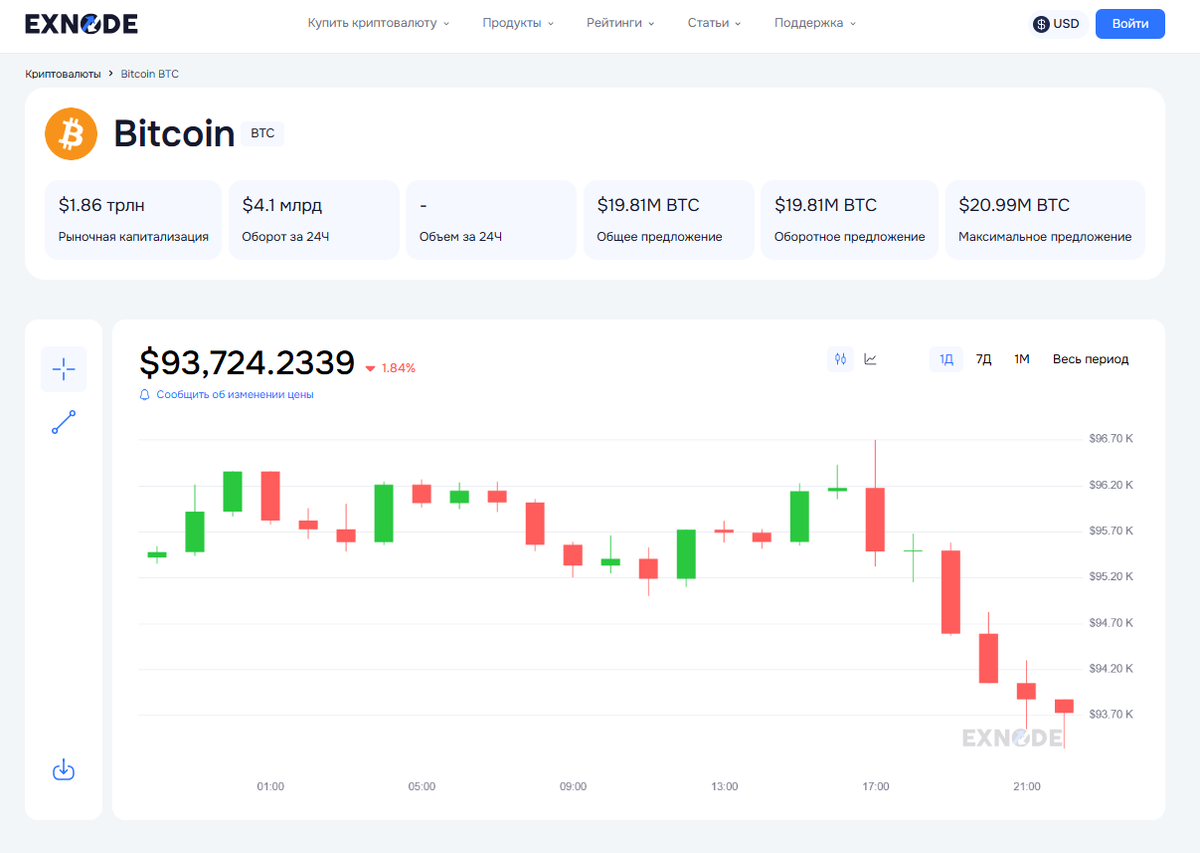Switch to candlestick chart view
This screenshot has height=853, width=1200.
(x=840, y=358)
